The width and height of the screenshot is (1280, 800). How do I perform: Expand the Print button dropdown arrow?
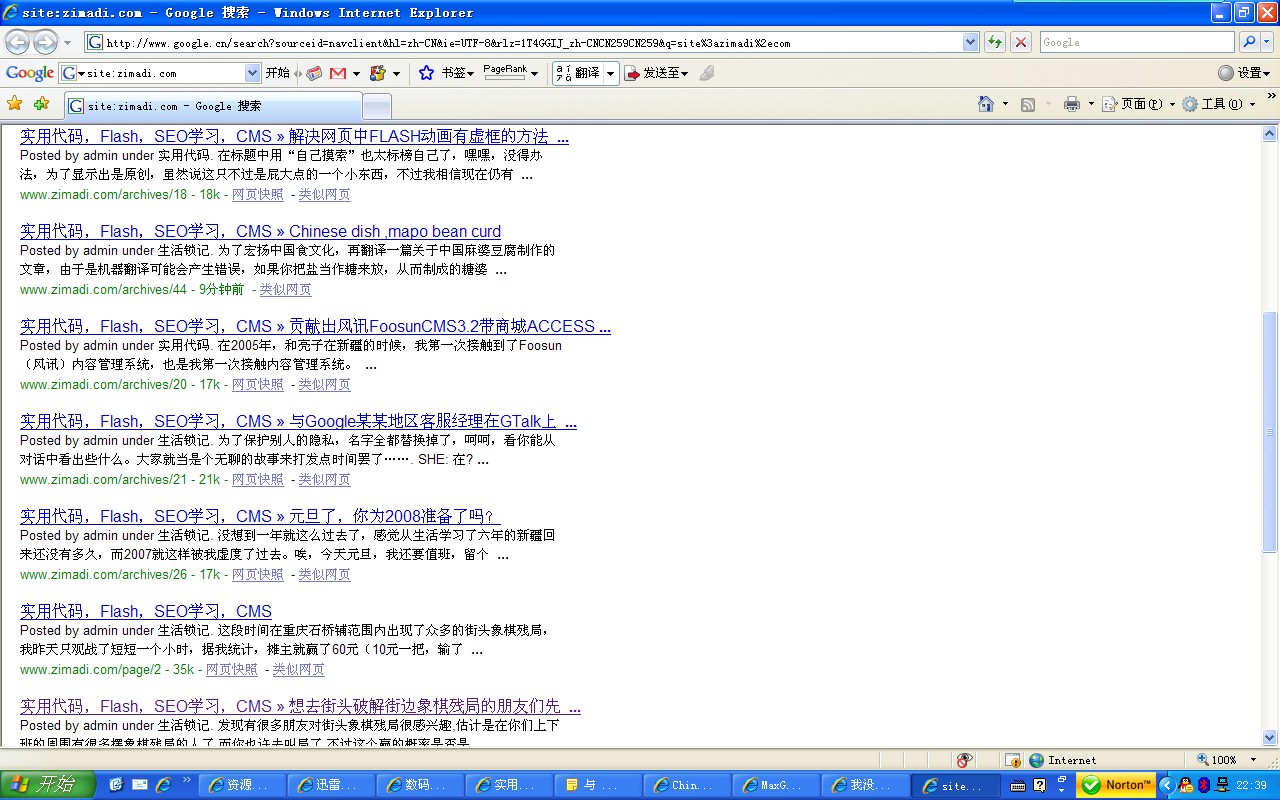coord(1090,104)
